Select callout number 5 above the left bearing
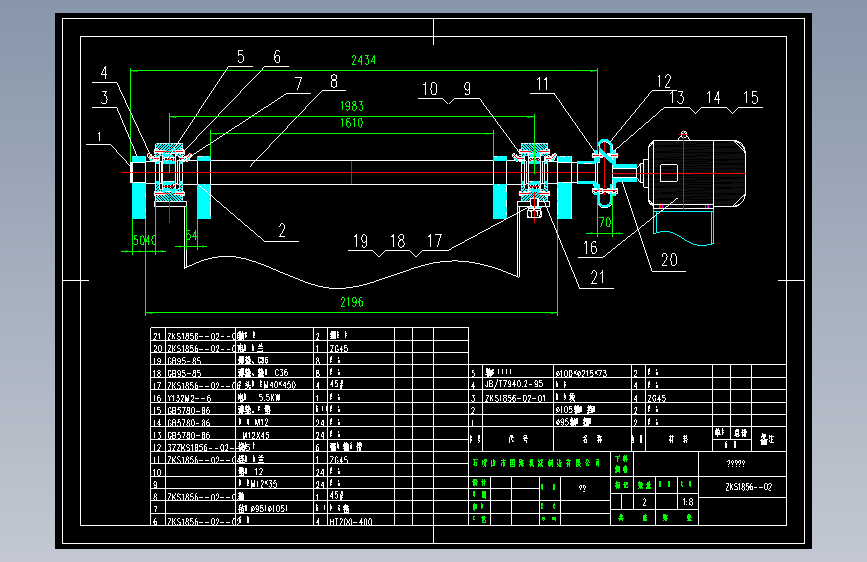The height and width of the screenshot is (562, 867). 241,56
